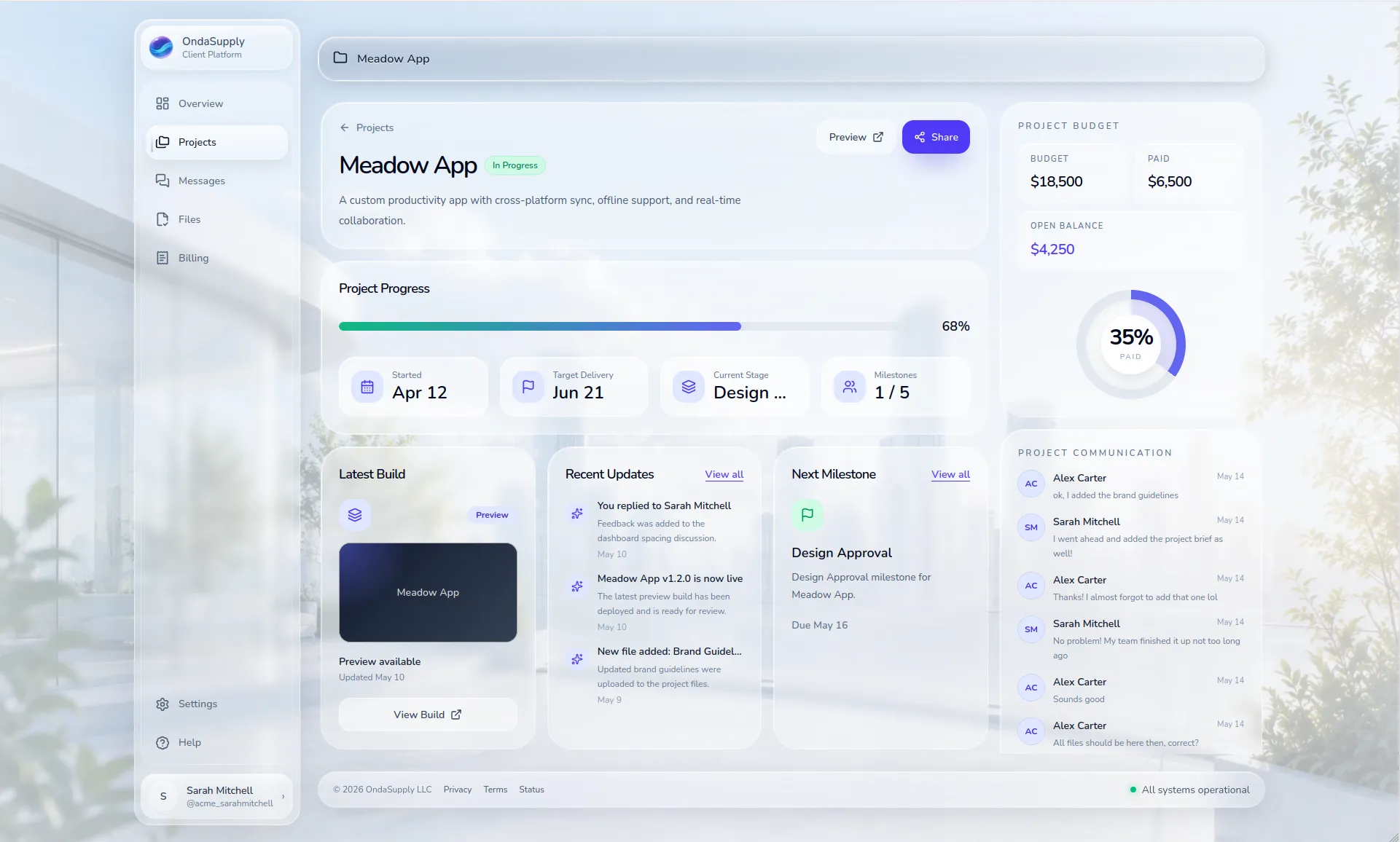This screenshot has width=1400, height=842.
Task: Click the folder icon beside Meadow App breadcrumb
Action: pyautogui.click(x=340, y=58)
